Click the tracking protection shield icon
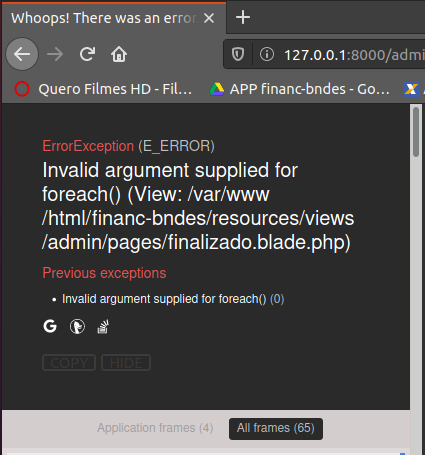 (238, 54)
